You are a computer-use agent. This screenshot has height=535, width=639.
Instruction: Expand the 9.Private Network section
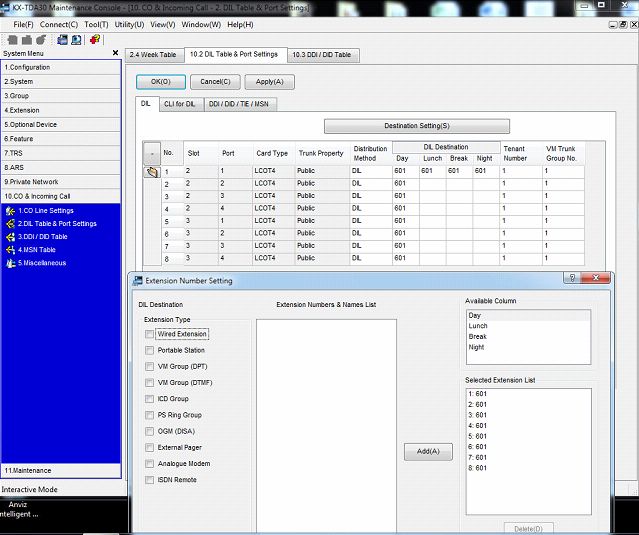(61, 182)
